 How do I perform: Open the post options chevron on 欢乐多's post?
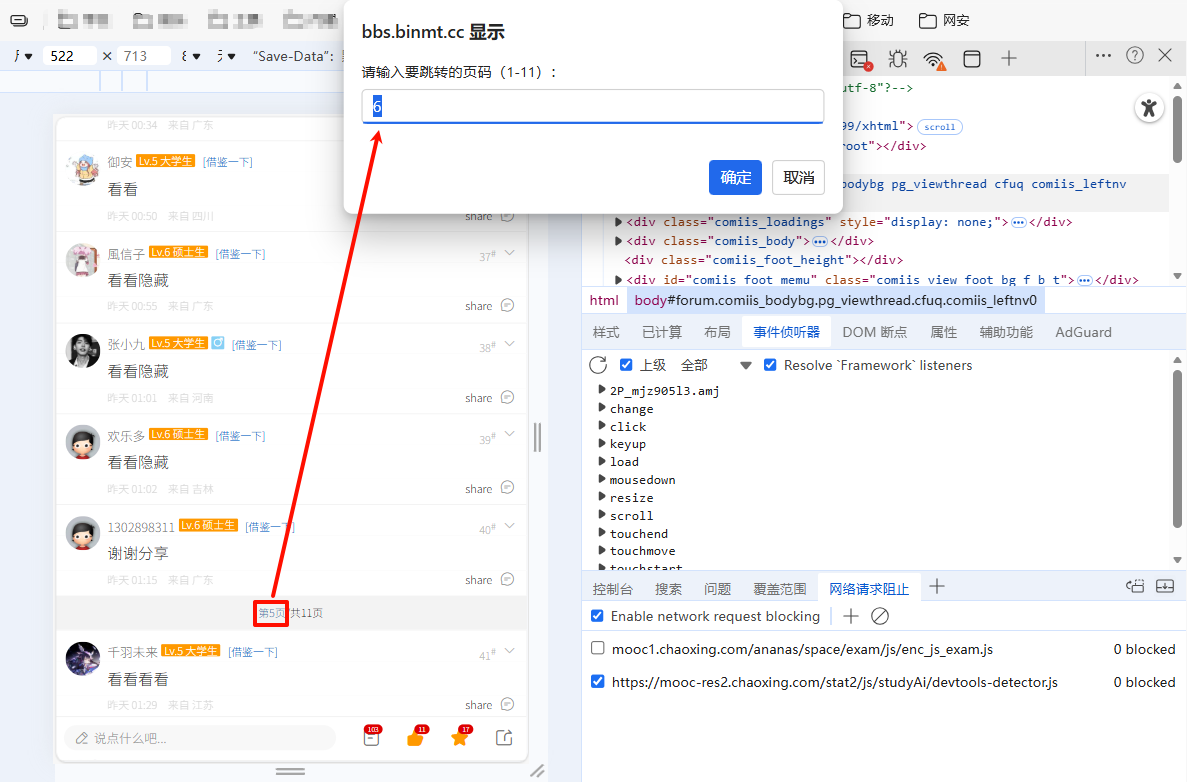tap(509, 435)
